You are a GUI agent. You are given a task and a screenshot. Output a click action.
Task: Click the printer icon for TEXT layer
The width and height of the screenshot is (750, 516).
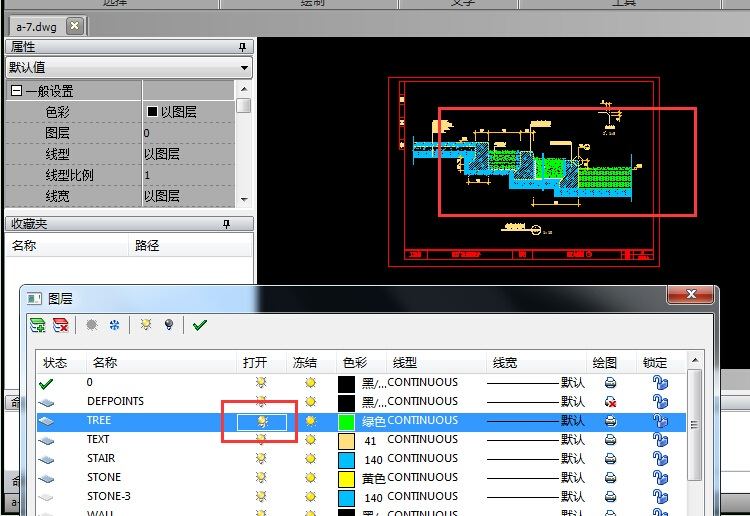pyautogui.click(x=610, y=439)
